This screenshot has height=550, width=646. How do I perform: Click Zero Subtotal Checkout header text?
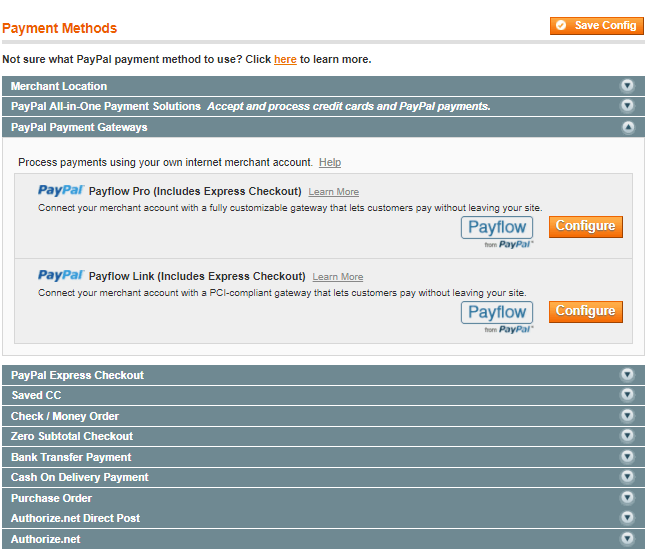pyautogui.click(x=72, y=436)
